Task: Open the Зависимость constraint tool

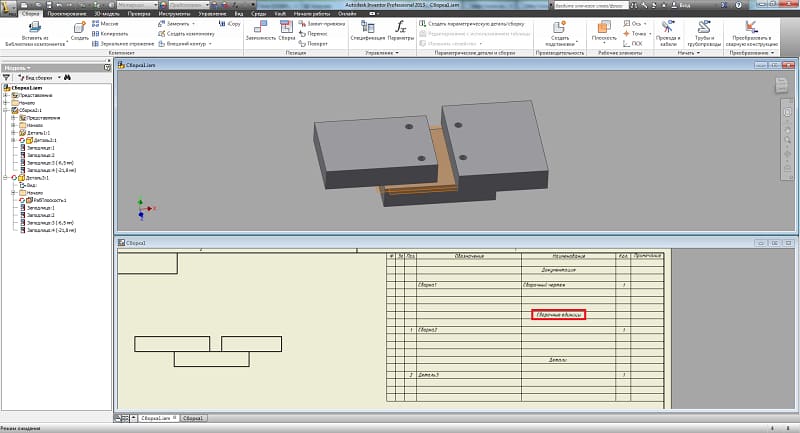Action: [x=261, y=31]
